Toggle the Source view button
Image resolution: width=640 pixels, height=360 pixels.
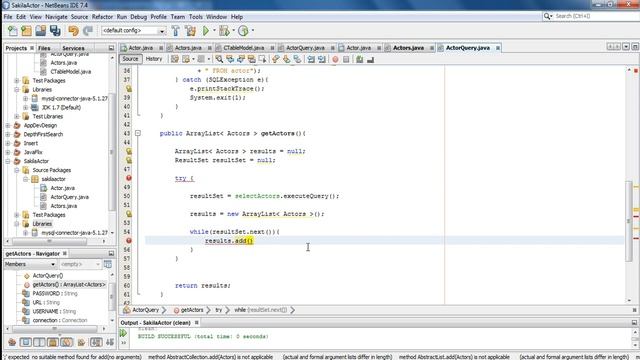[130, 59]
